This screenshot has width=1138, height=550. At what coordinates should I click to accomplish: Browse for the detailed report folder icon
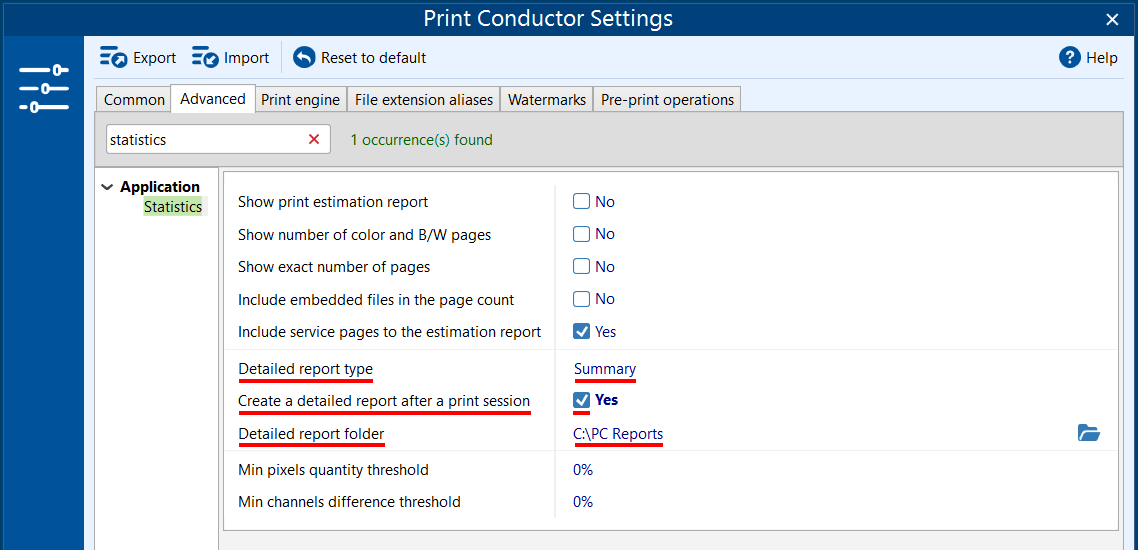[1089, 433]
